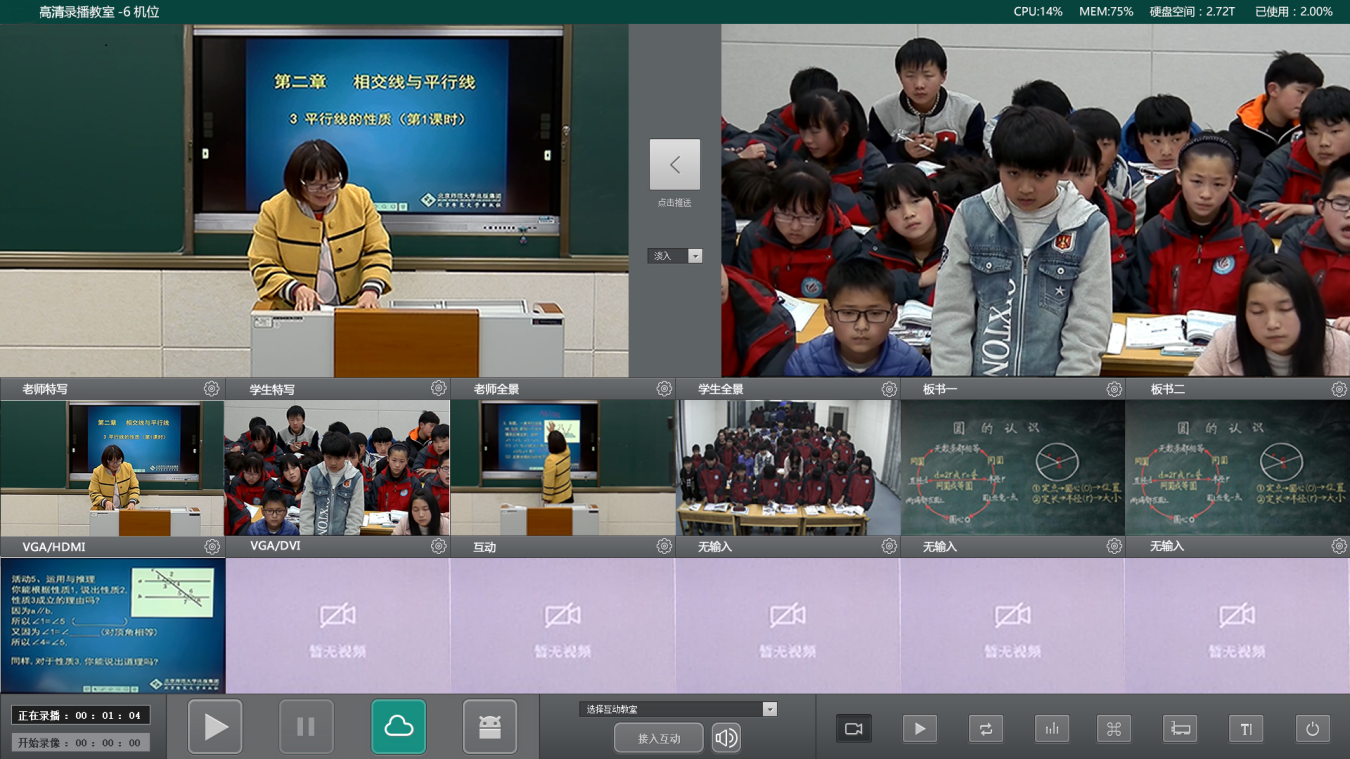Viewport: 1350px width, 759px height.
Task: Toggle the speaker sound icon
Action: pos(726,738)
